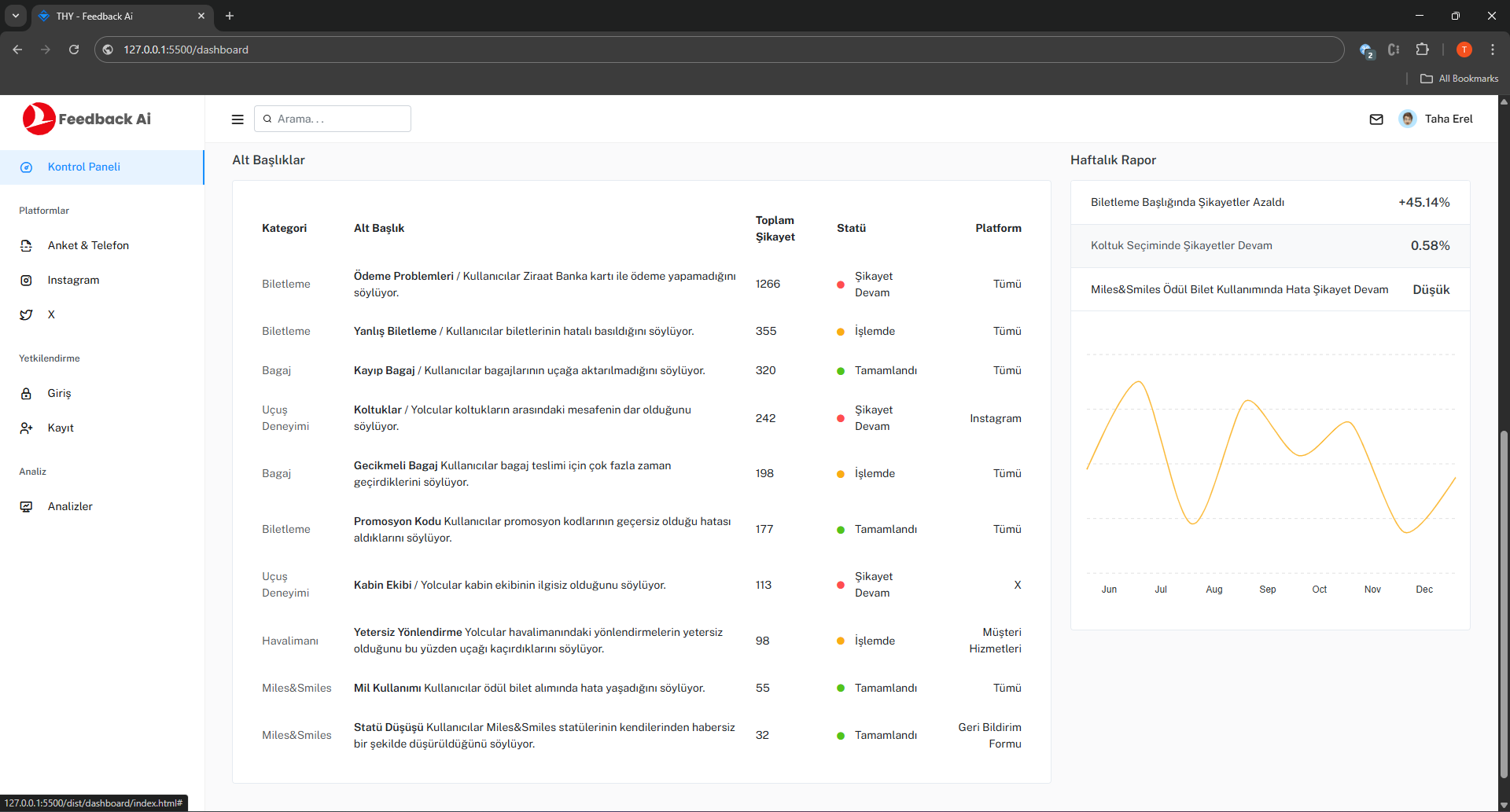Click Koltuk Seçiminde Şikayetler Devam row
Screen dimensions: 1510x812
1270,246
